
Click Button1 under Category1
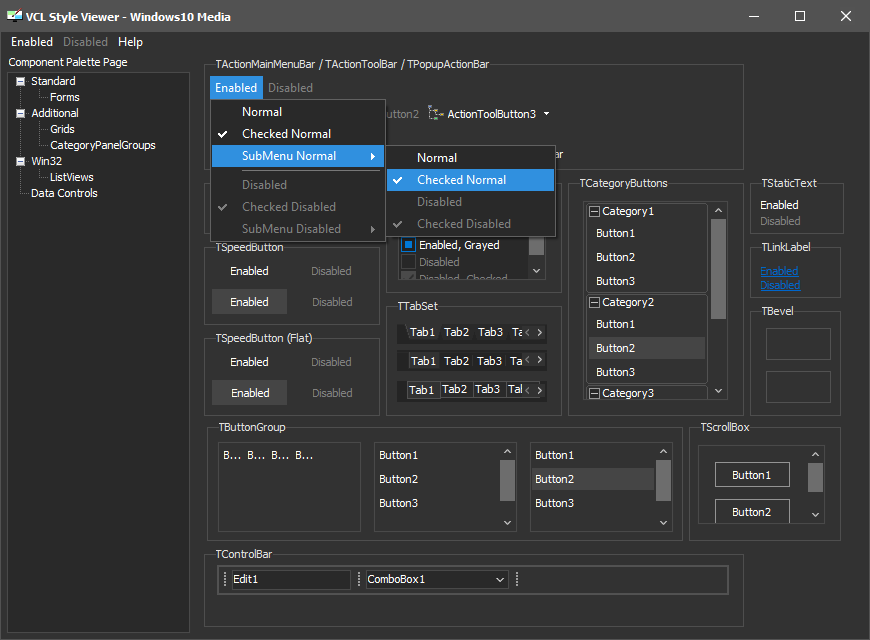point(647,233)
